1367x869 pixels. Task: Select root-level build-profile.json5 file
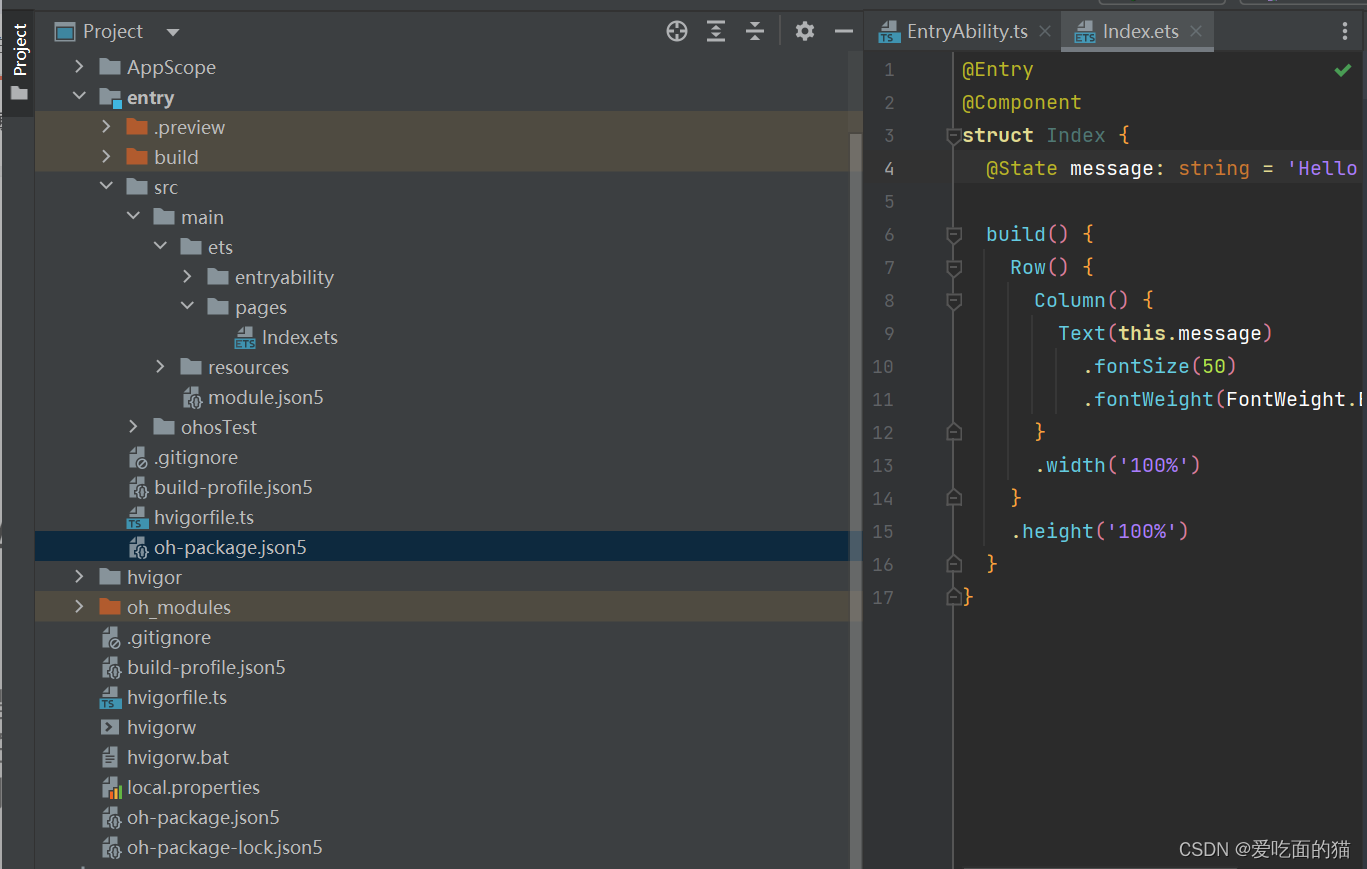(206, 667)
